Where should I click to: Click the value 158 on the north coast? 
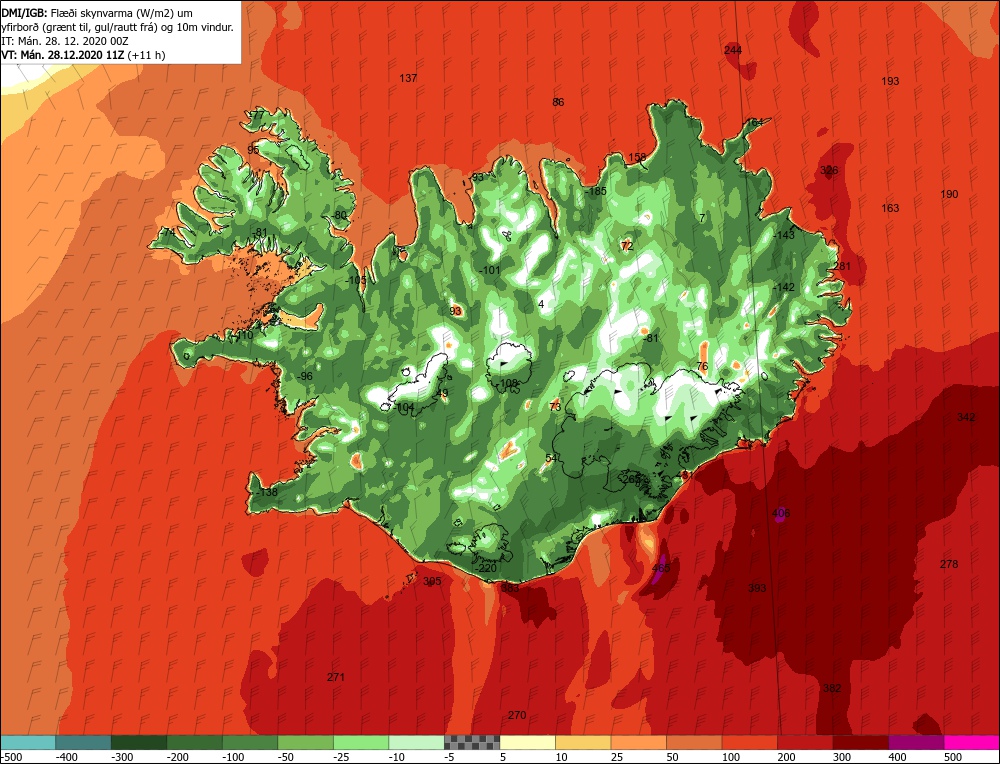[637, 157]
